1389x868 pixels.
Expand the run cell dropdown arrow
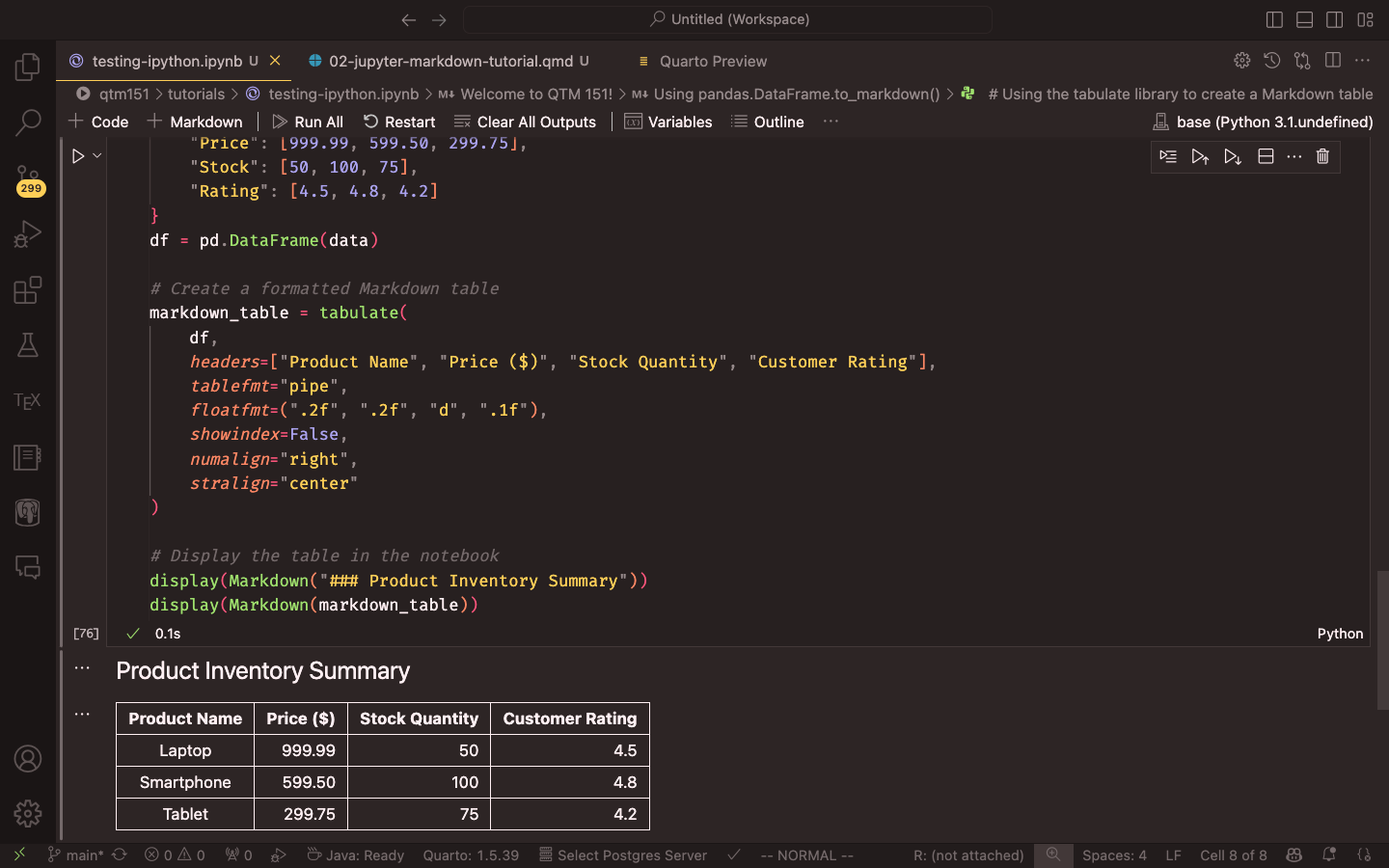(x=97, y=156)
